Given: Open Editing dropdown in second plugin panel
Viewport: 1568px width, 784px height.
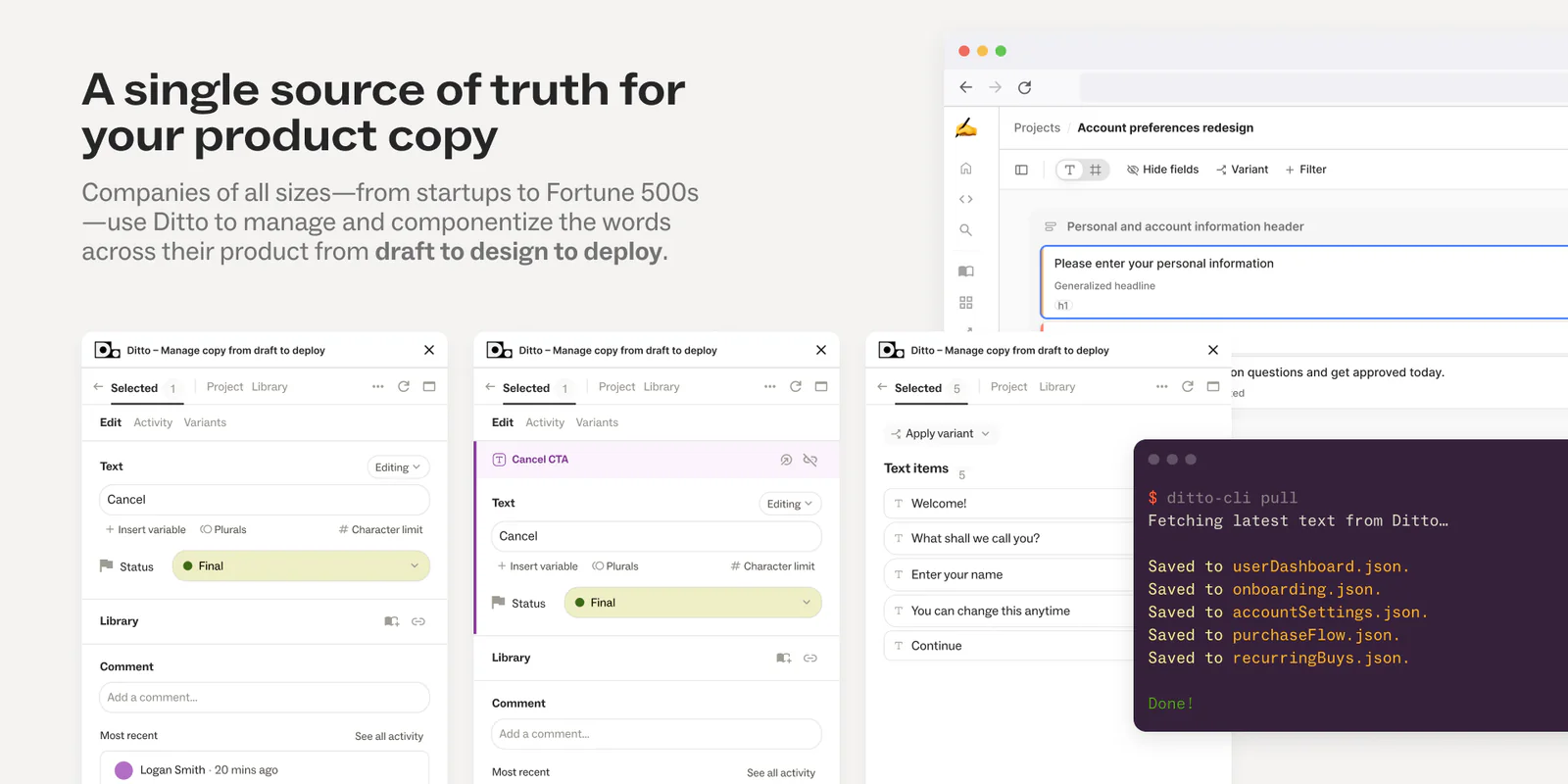Looking at the screenshot, I should (790, 504).
